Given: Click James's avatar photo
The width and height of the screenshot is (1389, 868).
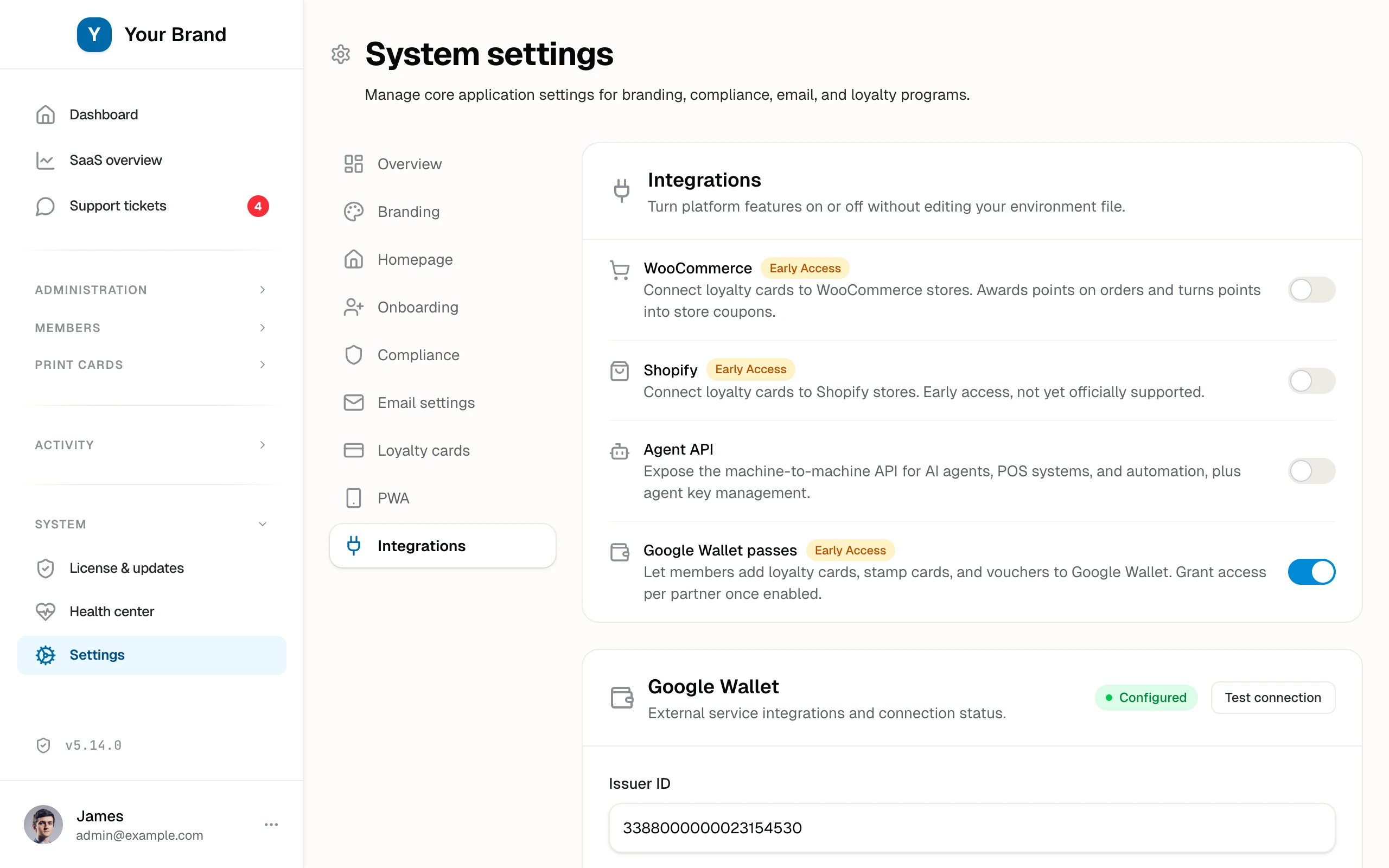Looking at the screenshot, I should click(43, 825).
